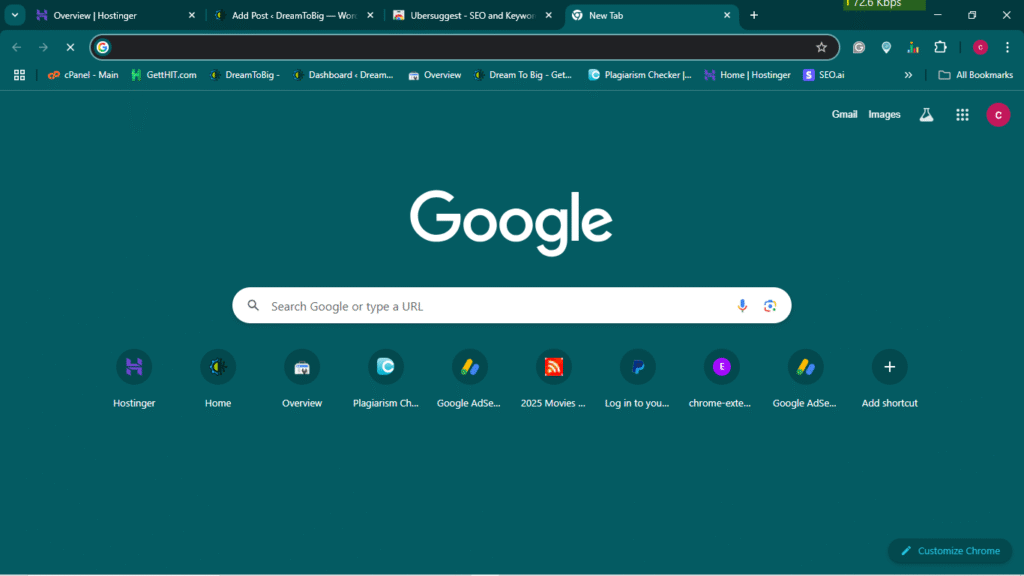This screenshot has width=1024, height=576.
Task: Open the Google apps grid
Action: [962, 115]
